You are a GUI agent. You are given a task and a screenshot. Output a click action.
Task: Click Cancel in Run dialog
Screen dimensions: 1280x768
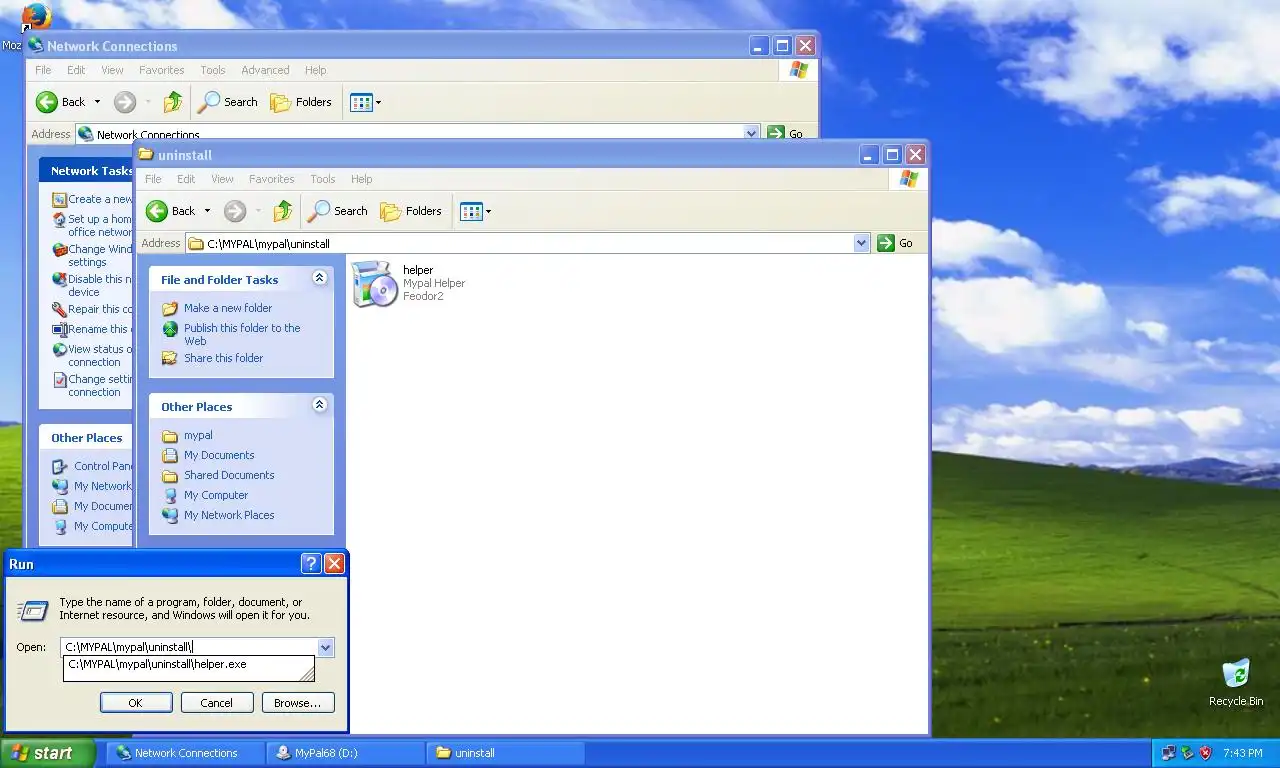coord(217,703)
